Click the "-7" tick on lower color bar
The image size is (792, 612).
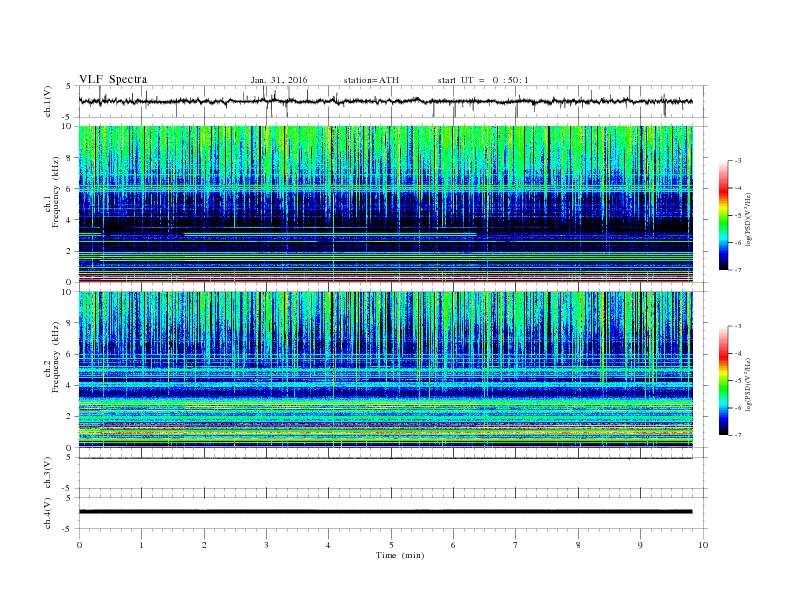click(737, 435)
